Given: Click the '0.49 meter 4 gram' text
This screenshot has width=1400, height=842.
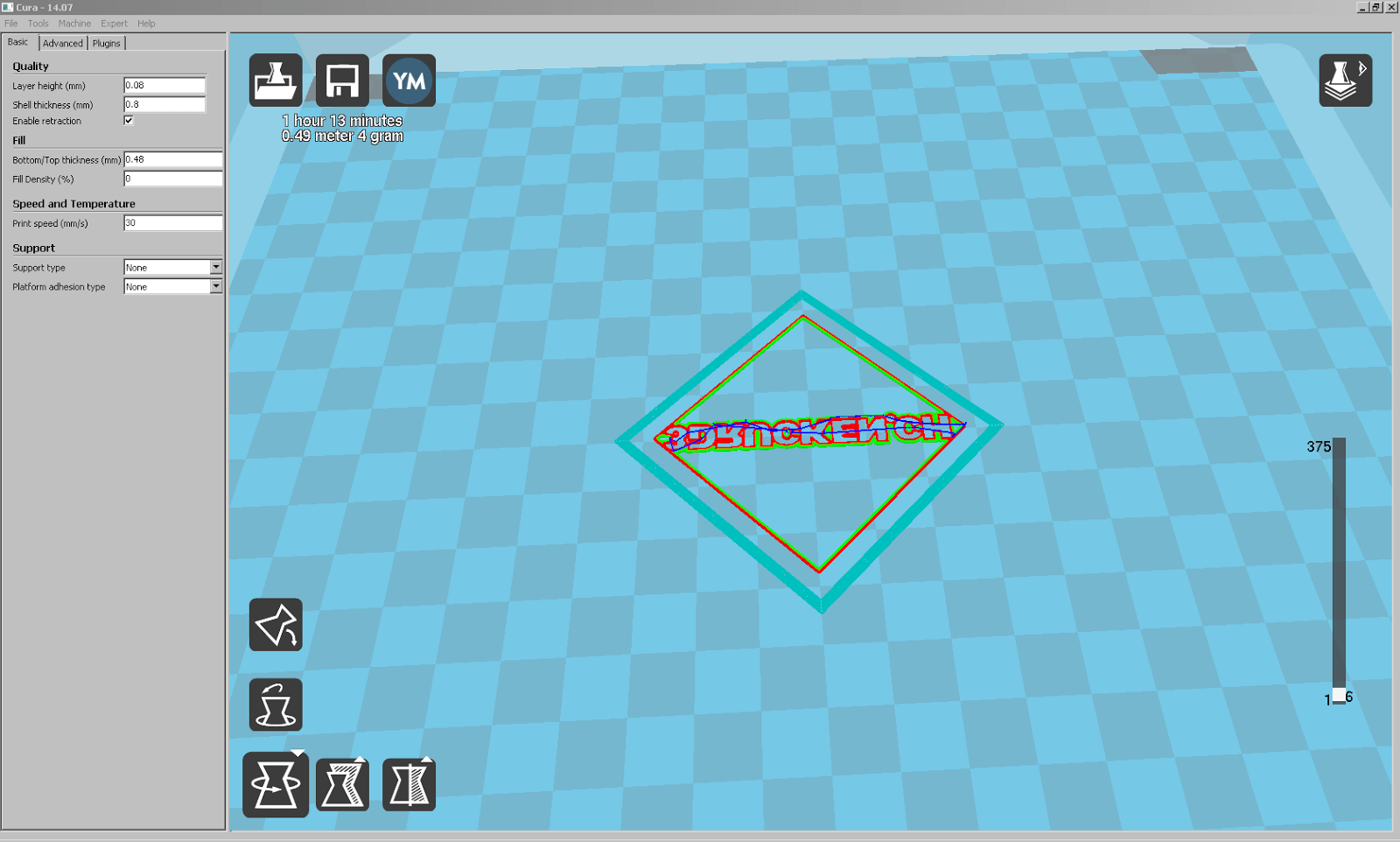Looking at the screenshot, I should pos(342,136).
